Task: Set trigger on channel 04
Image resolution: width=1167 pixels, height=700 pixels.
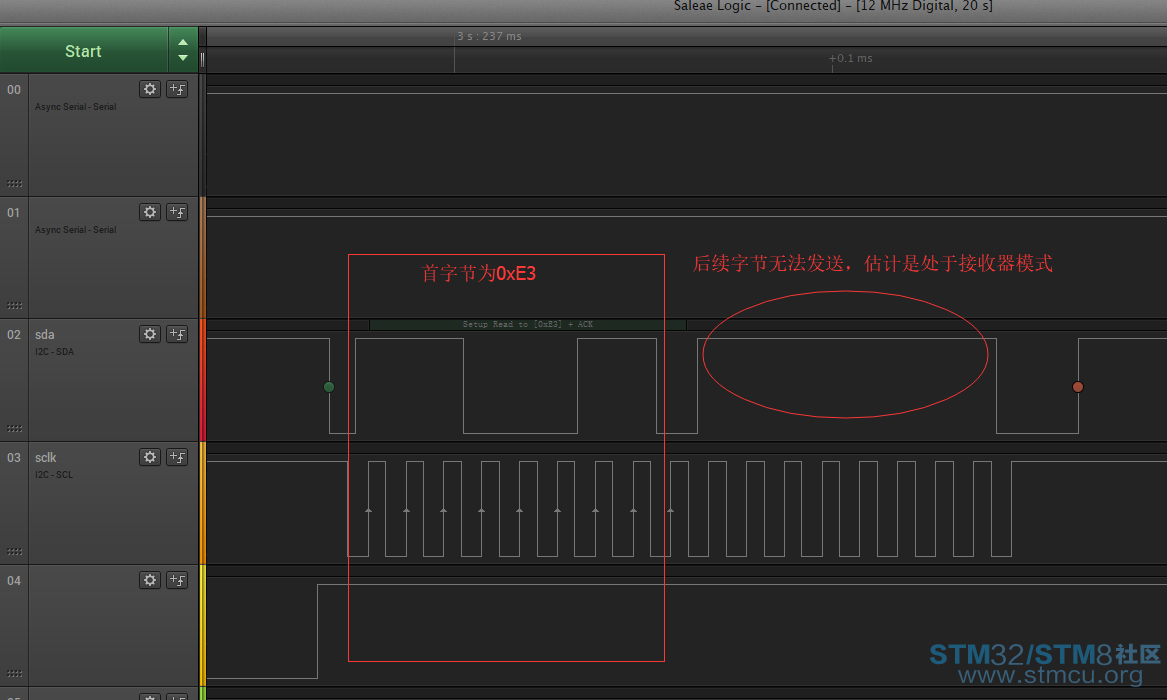Action: (177, 579)
